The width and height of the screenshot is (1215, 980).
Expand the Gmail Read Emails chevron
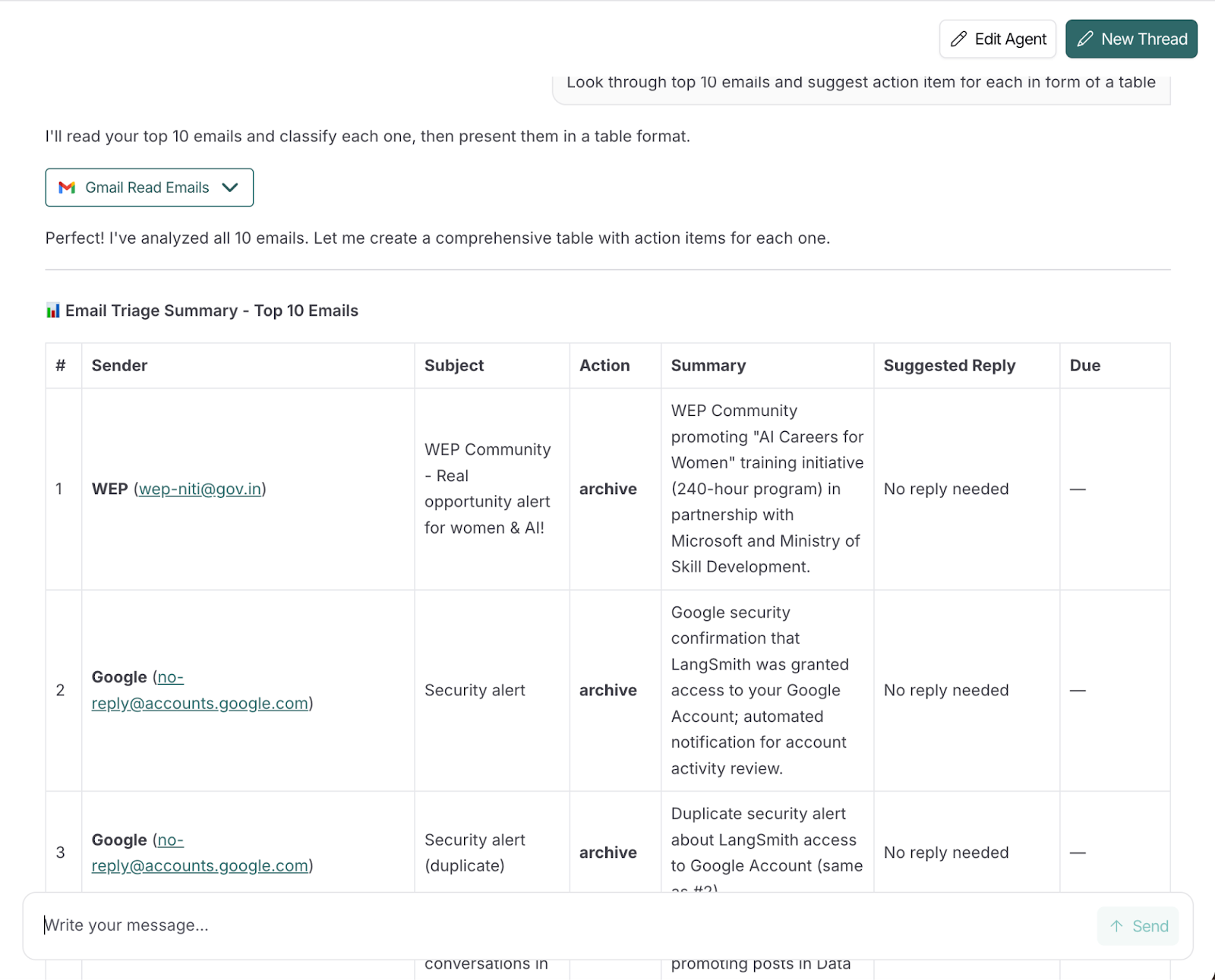click(x=230, y=187)
